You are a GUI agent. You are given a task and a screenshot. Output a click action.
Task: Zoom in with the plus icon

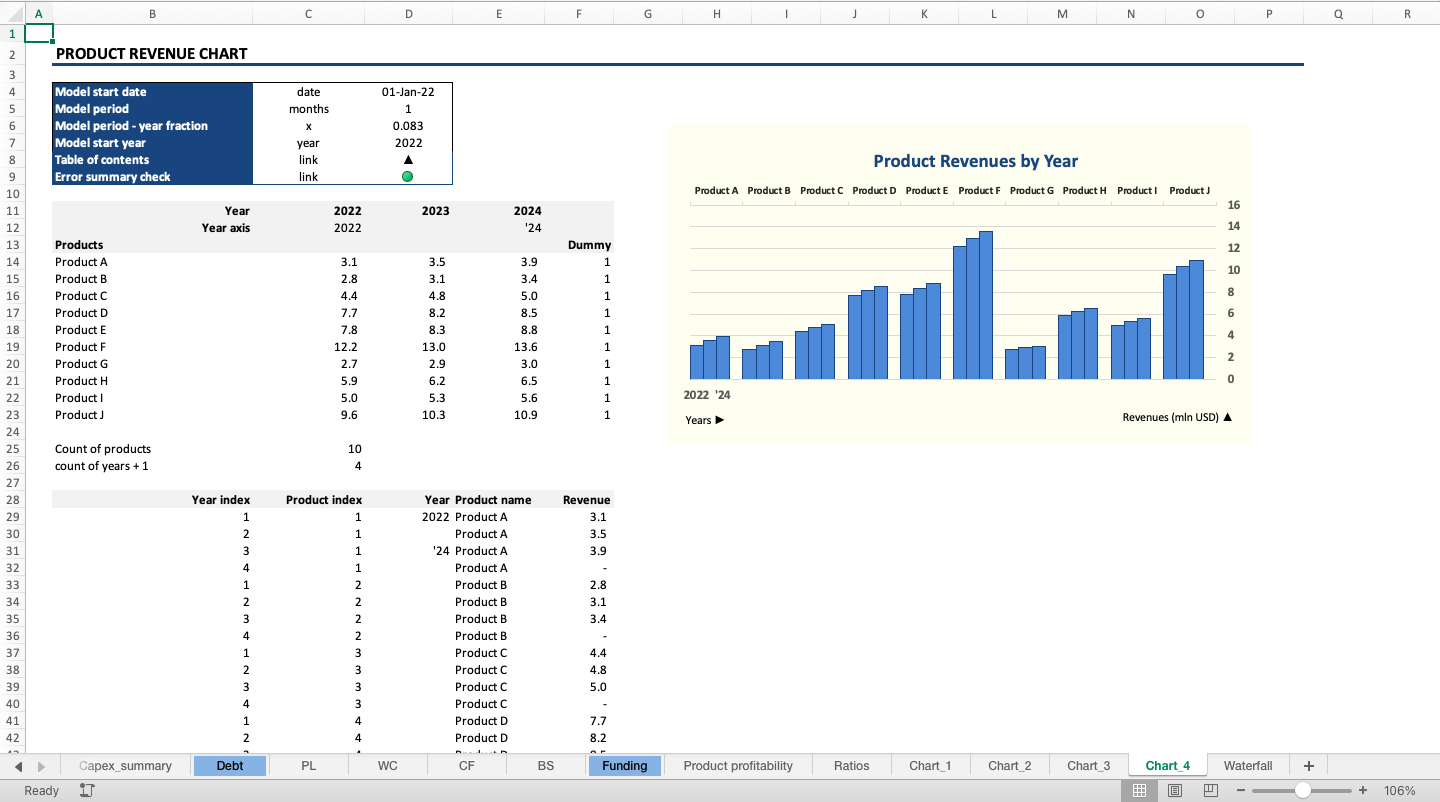[x=1363, y=790]
